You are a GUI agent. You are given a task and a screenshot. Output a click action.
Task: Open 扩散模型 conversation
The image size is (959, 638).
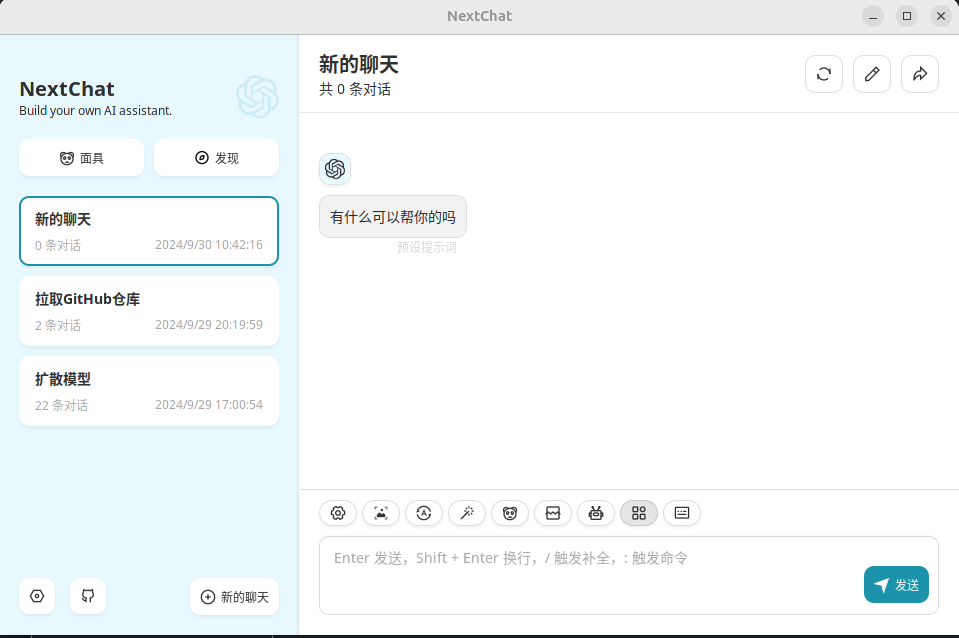pos(149,391)
